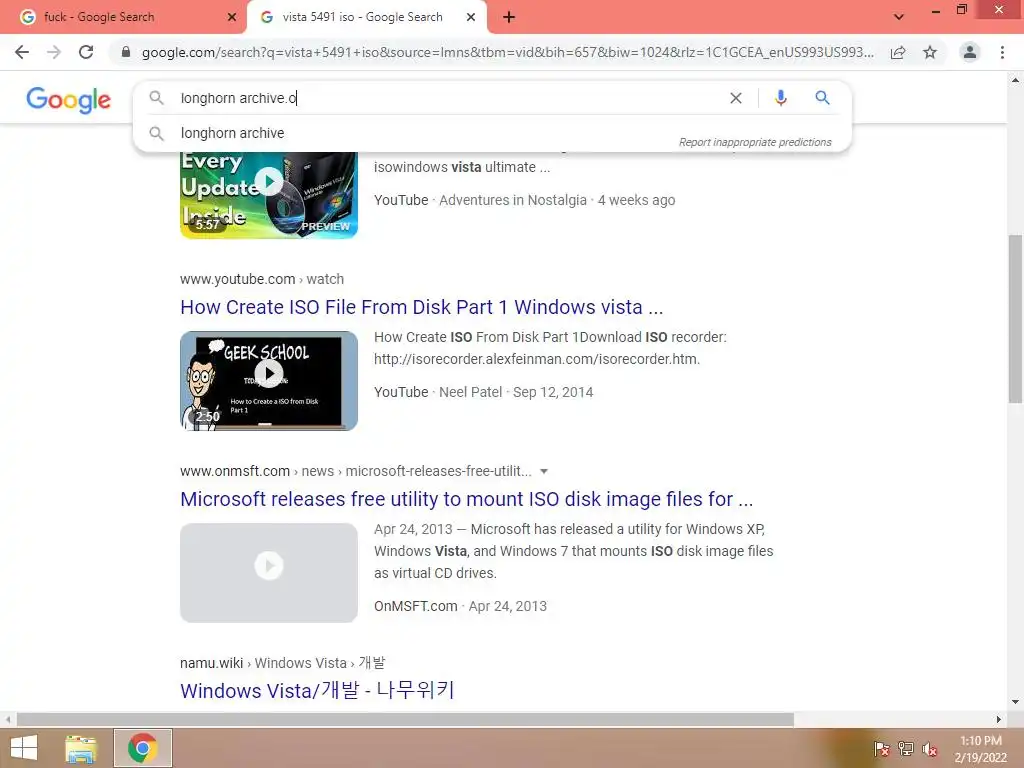Click the muted volume tray icon
Viewport: 1024px width, 768px height.
929,749
